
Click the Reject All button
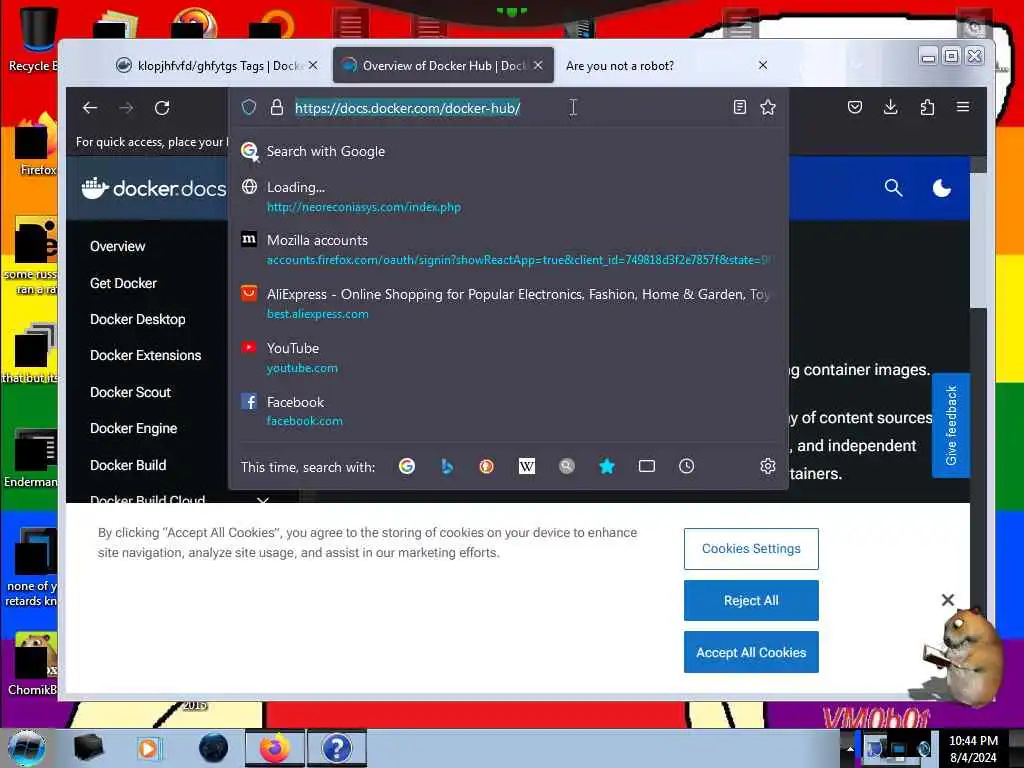(751, 600)
